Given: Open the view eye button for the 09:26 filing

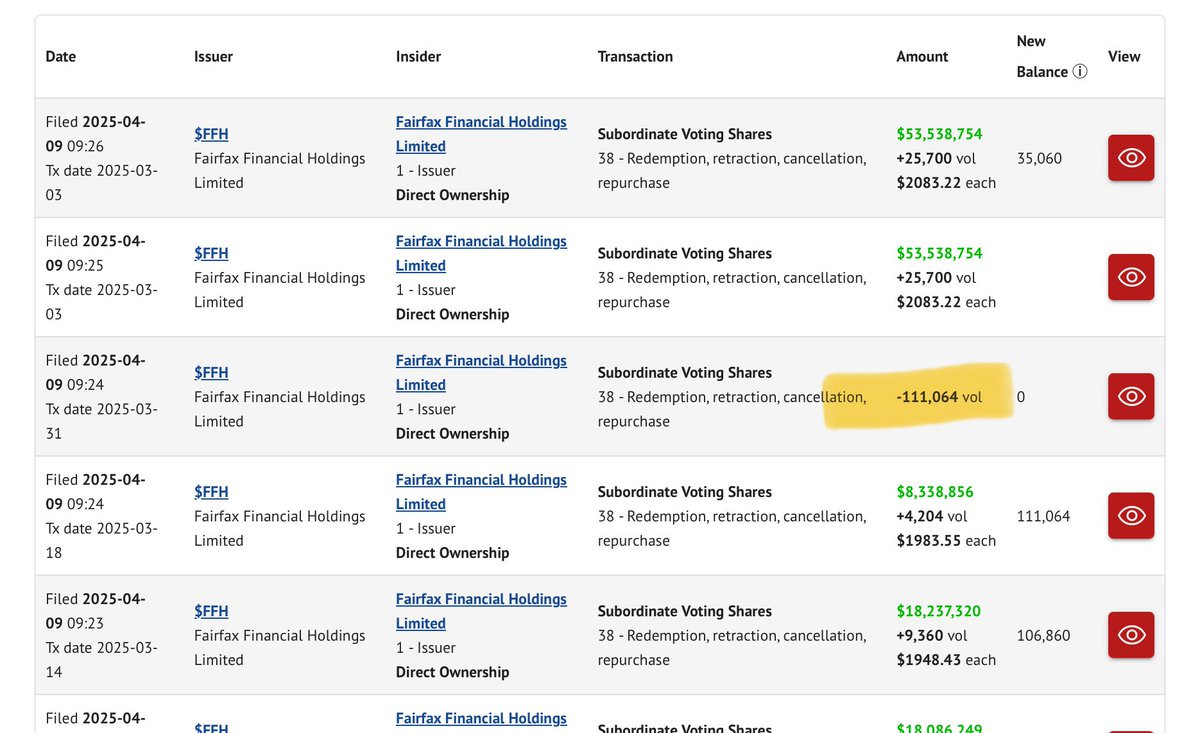Looking at the screenshot, I should (x=1131, y=158).
